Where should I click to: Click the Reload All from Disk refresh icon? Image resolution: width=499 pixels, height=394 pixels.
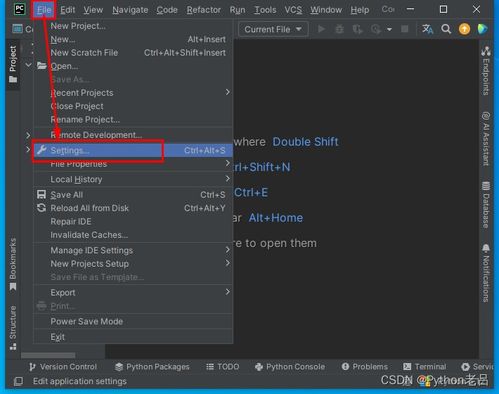pyautogui.click(x=41, y=208)
